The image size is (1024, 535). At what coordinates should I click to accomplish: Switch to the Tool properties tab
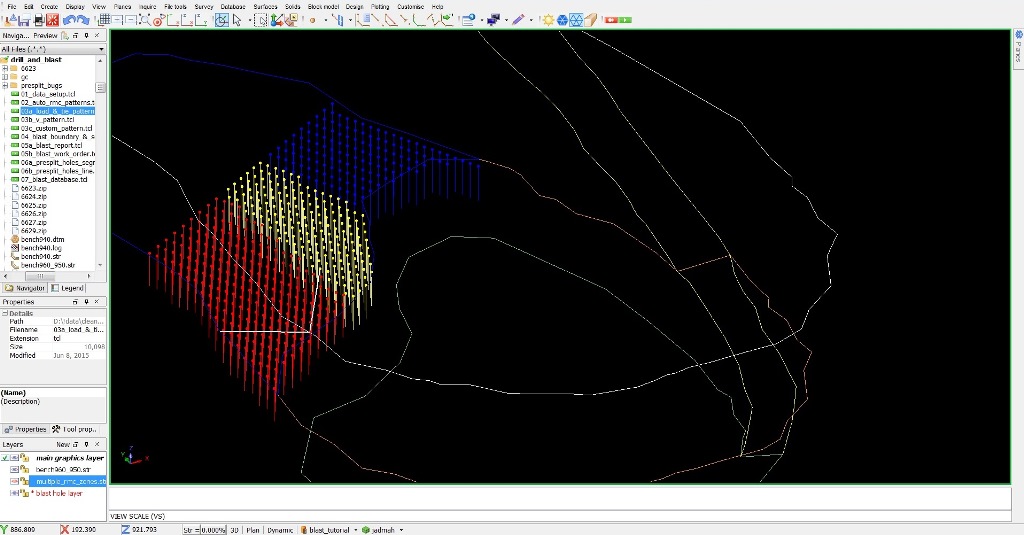point(75,429)
